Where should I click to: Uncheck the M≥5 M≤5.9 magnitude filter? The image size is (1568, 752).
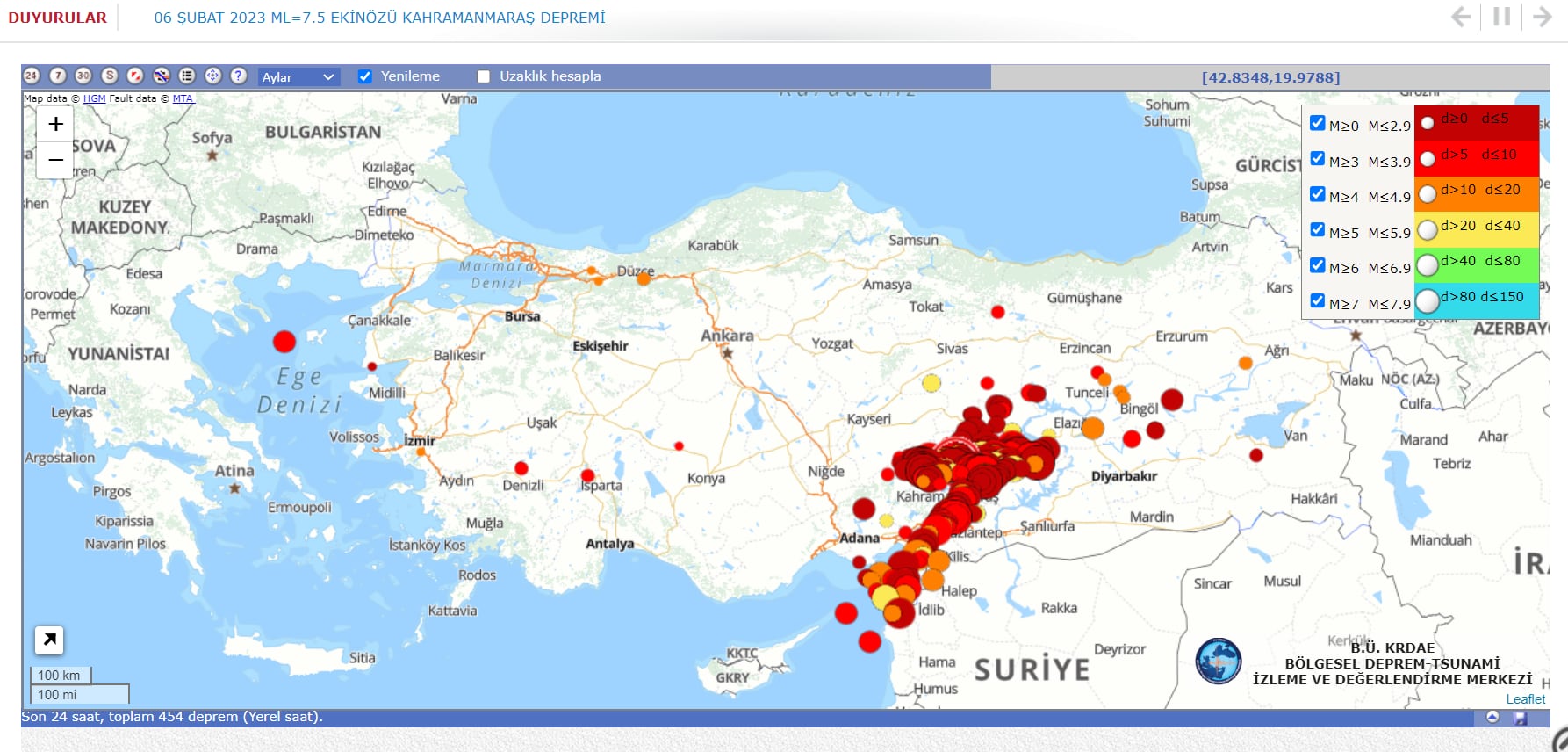1317,229
